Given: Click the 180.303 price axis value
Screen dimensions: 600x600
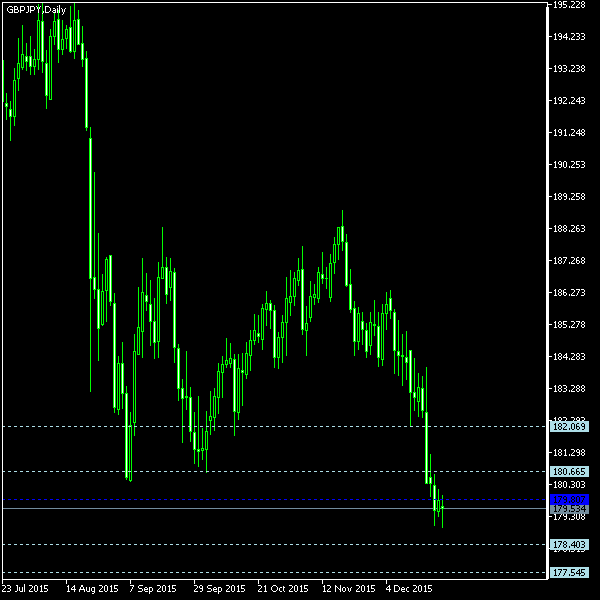Looking at the screenshot, I should 569,485.
